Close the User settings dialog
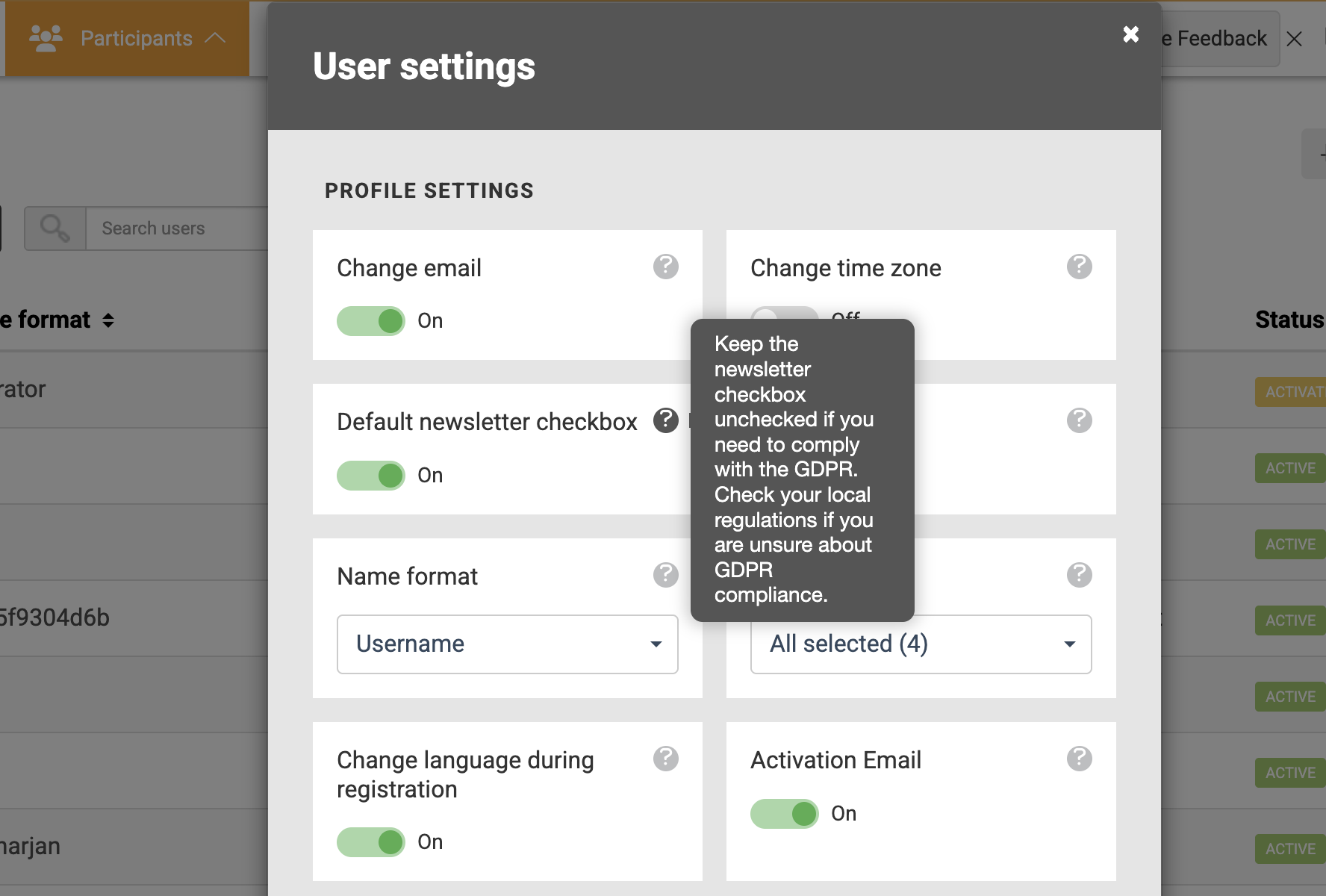The width and height of the screenshot is (1326, 896). pyautogui.click(x=1130, y=34)
